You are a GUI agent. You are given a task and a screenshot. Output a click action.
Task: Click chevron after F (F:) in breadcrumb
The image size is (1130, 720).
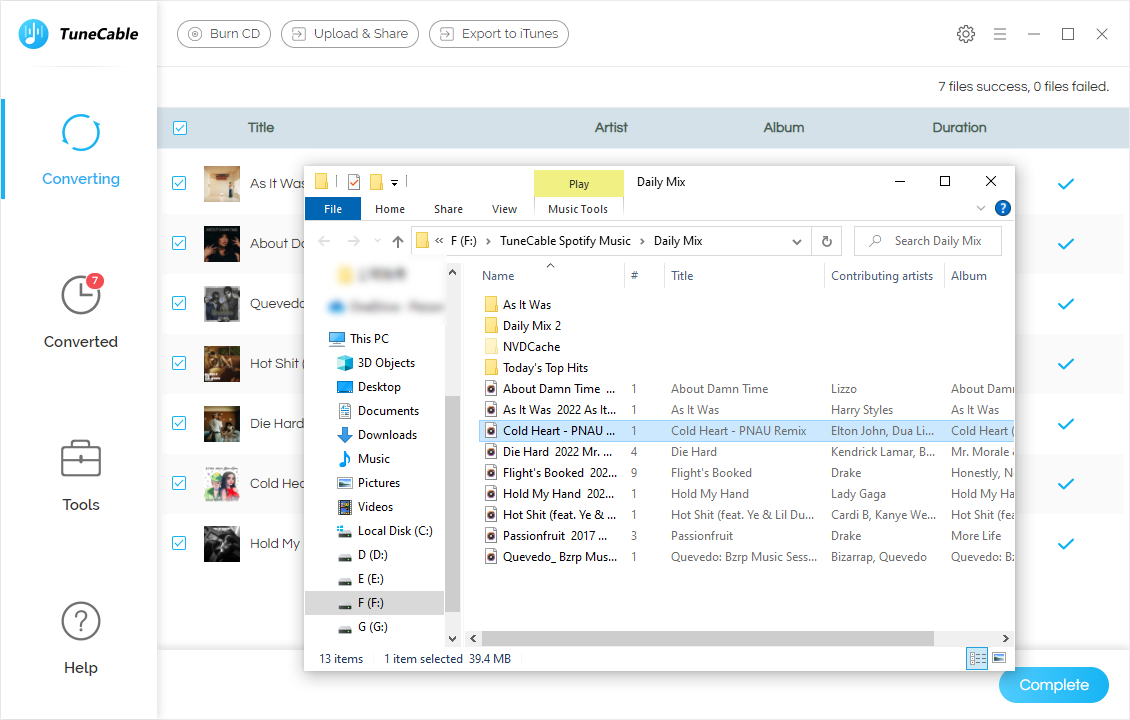coord(488,241)
